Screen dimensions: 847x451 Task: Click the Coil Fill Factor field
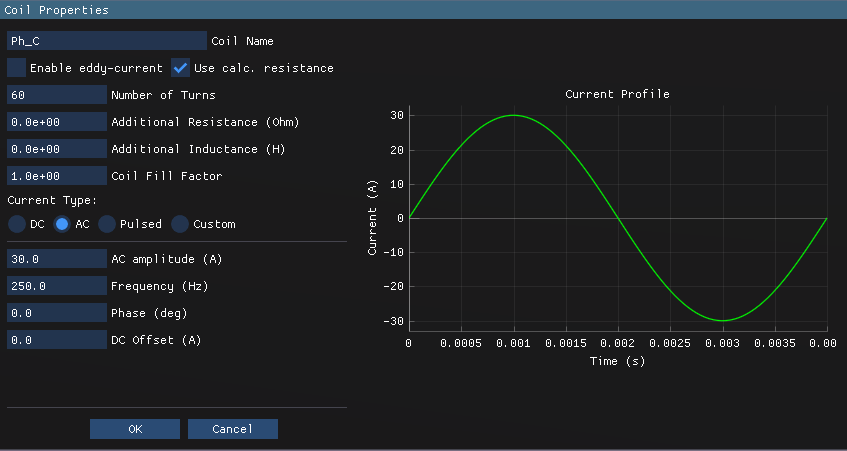[56, 176]
